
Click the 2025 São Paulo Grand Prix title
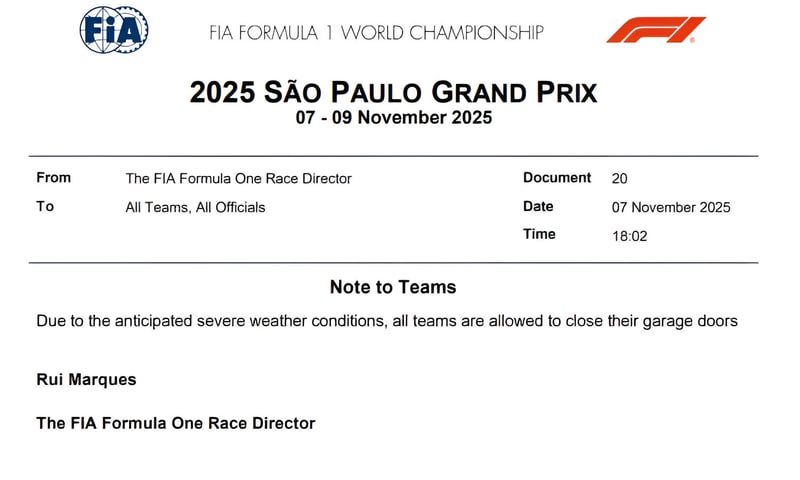393,93
